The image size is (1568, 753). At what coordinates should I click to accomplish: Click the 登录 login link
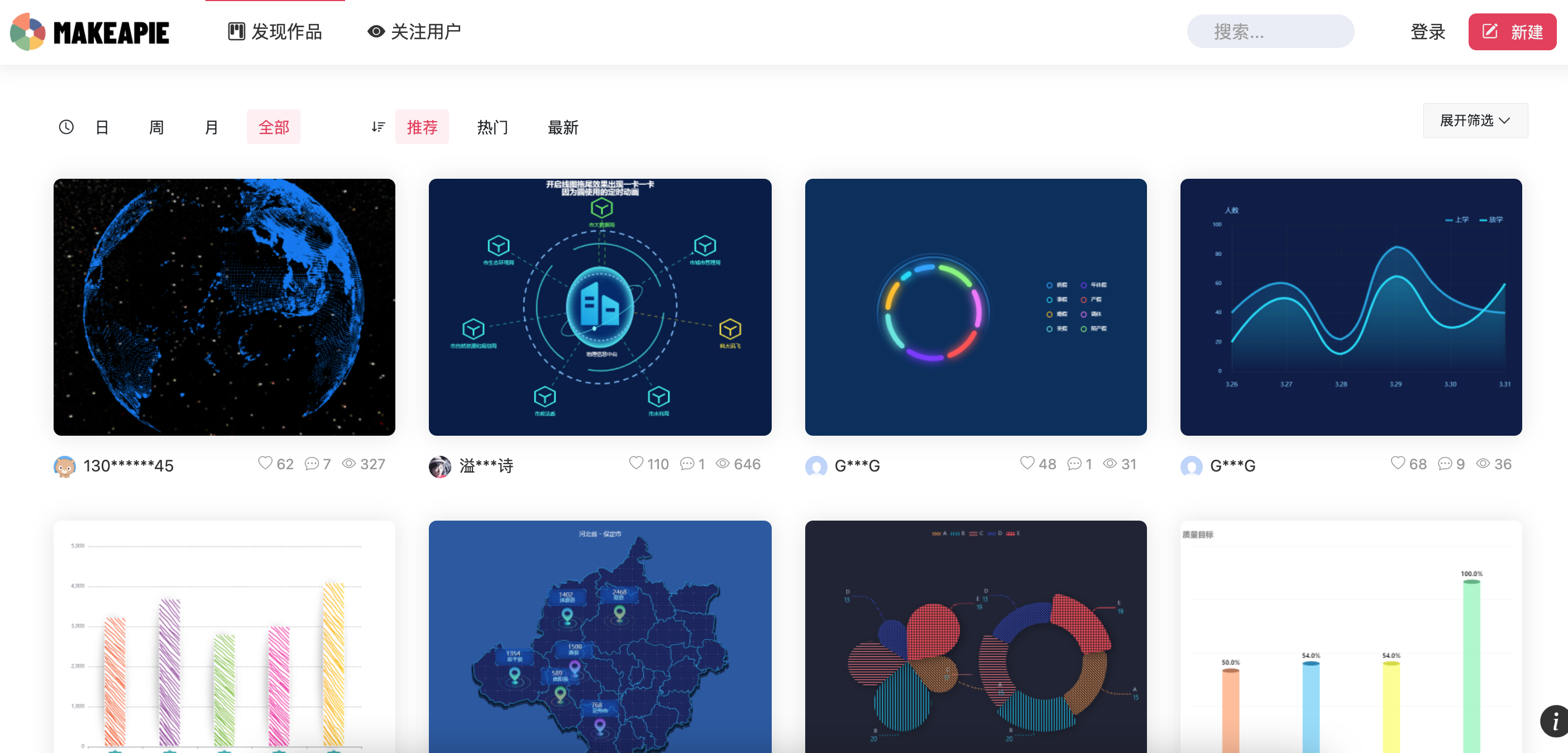coord(1427,32)
